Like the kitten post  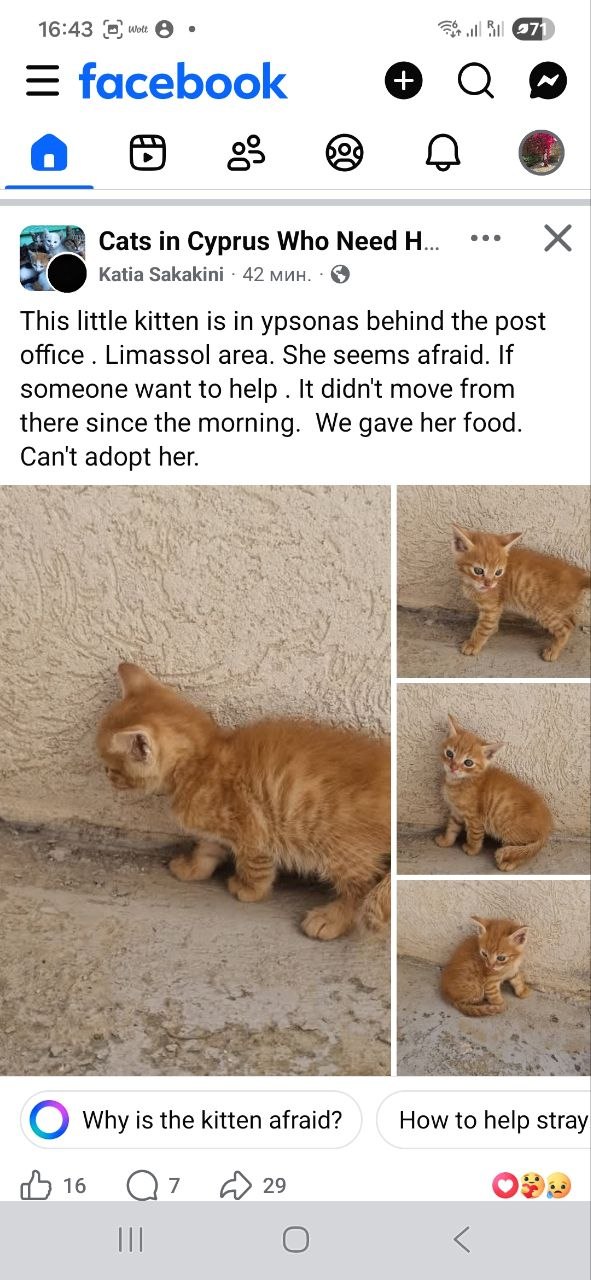(53, 1186)
